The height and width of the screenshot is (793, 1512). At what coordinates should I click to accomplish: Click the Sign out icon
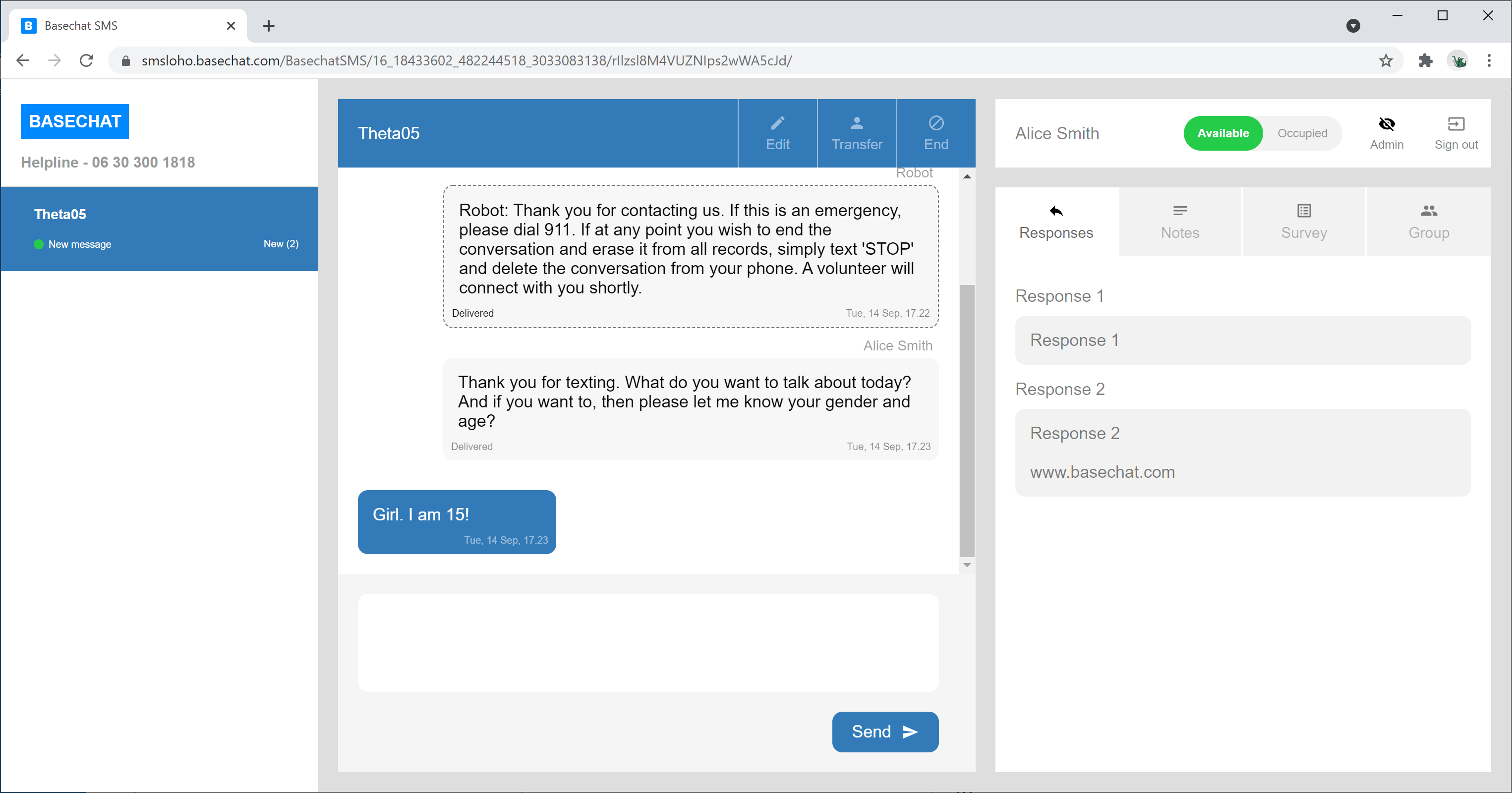pyautogui.click(x=1455, y=124)
